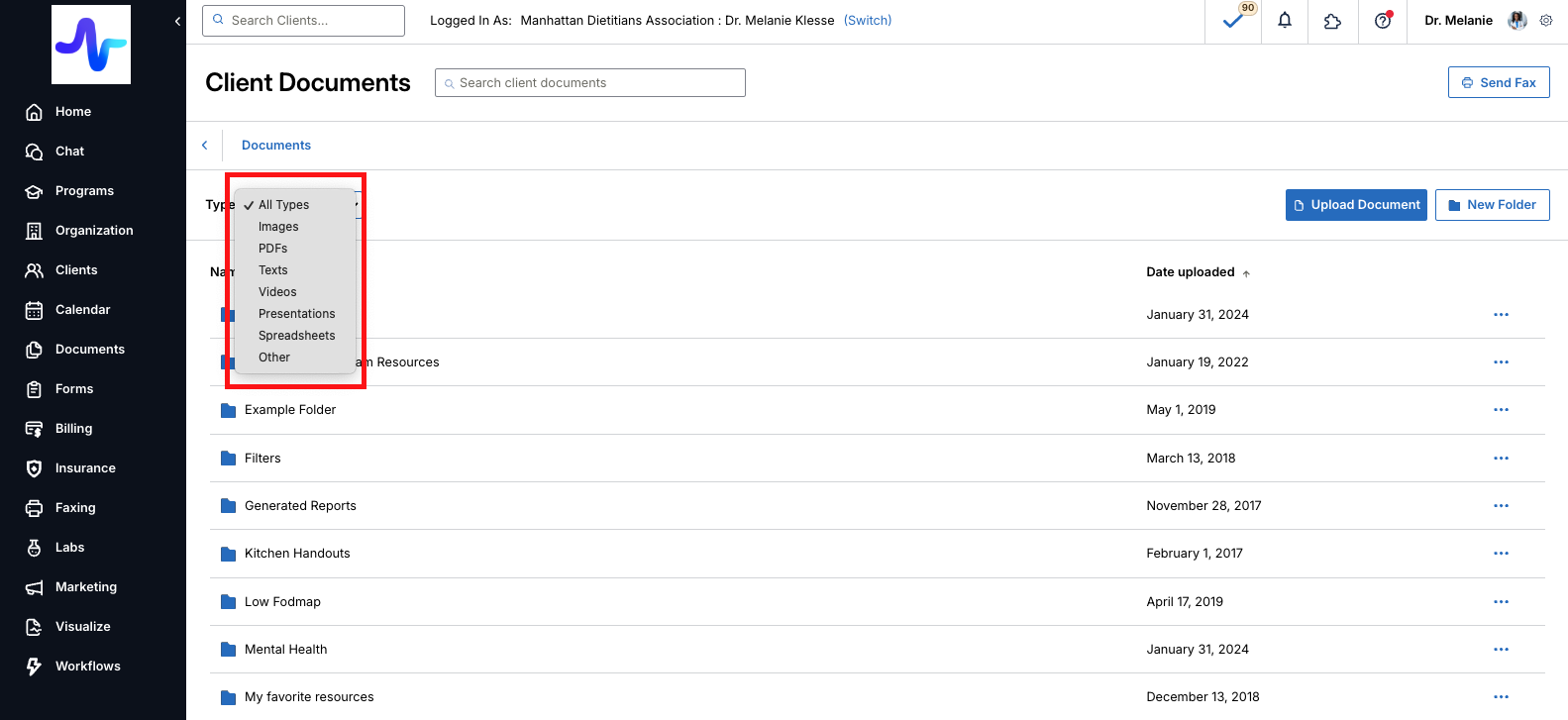Open the Calendar section

click(x=82, y=310)
